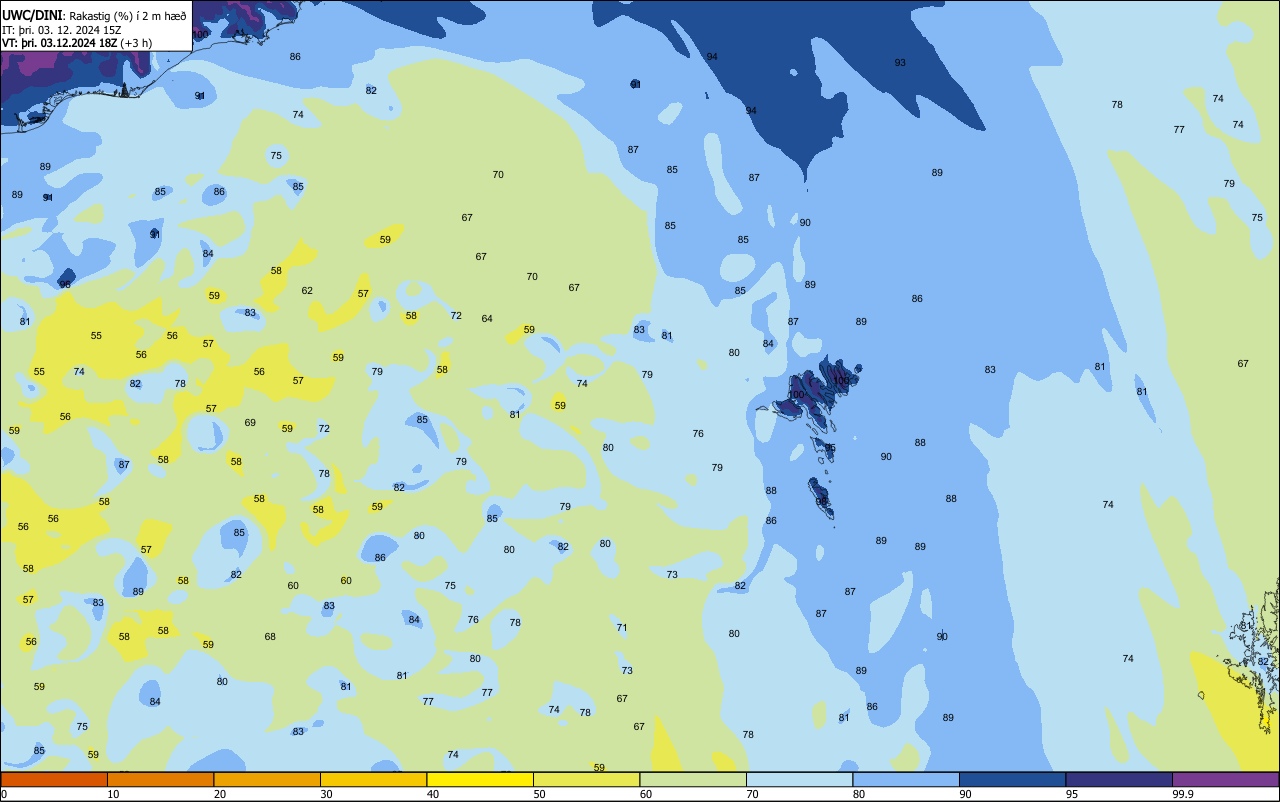Click the 'IT: þri. 03. 12. 2024 15Z' line
Screen dimensions: 1280x802
62,30
